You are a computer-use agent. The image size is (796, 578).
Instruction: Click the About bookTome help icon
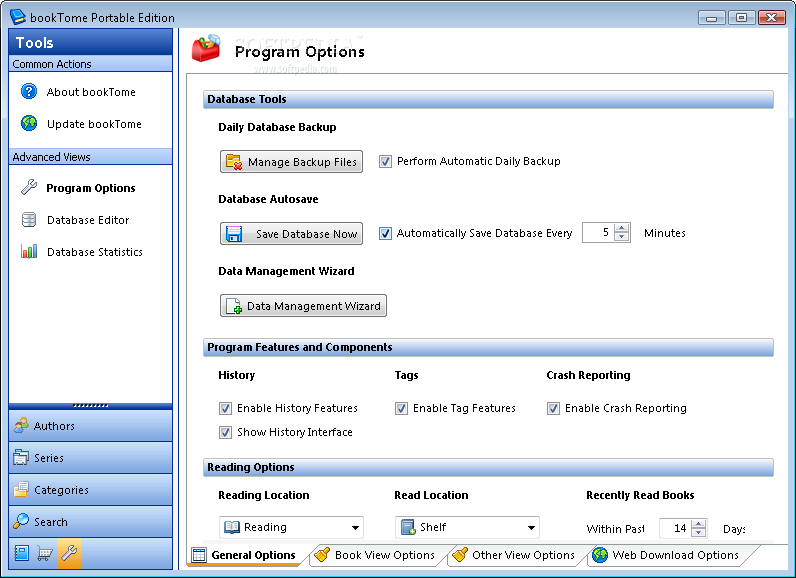tap(29, 91)
